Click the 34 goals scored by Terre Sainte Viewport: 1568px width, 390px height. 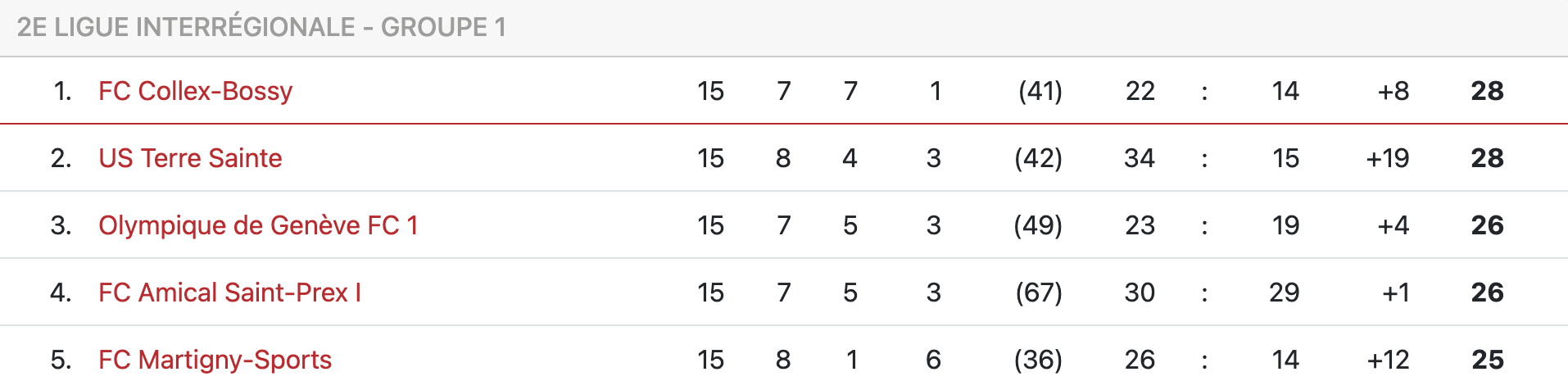(x=1140, y=158)
